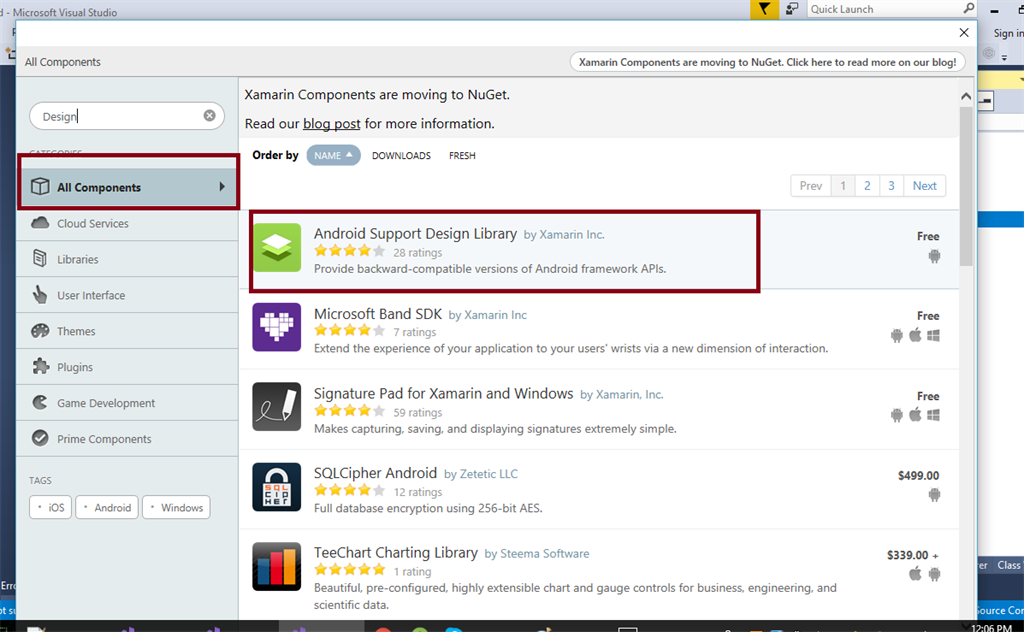
Task: Go to results page 2
Action: 867,185
